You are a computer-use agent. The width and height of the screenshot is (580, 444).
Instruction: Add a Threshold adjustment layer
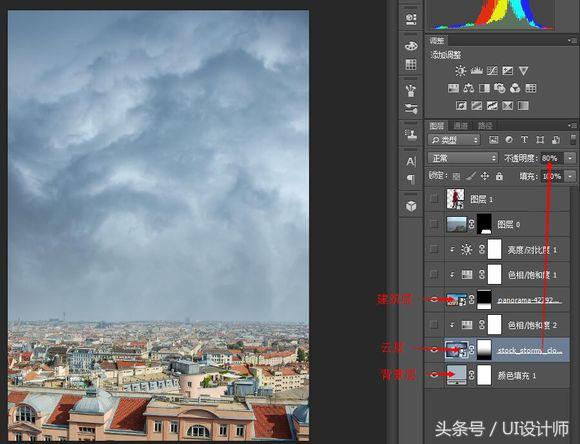coord(492,106)
